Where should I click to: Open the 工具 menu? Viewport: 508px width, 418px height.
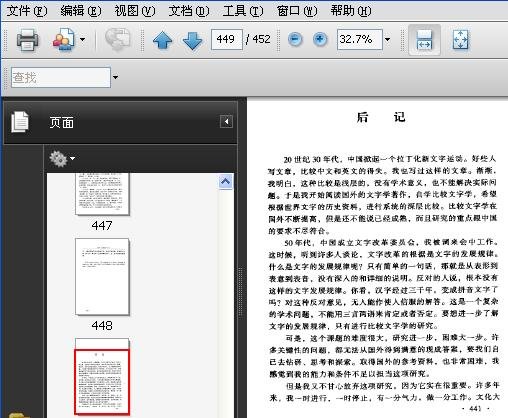coord(243,11)
